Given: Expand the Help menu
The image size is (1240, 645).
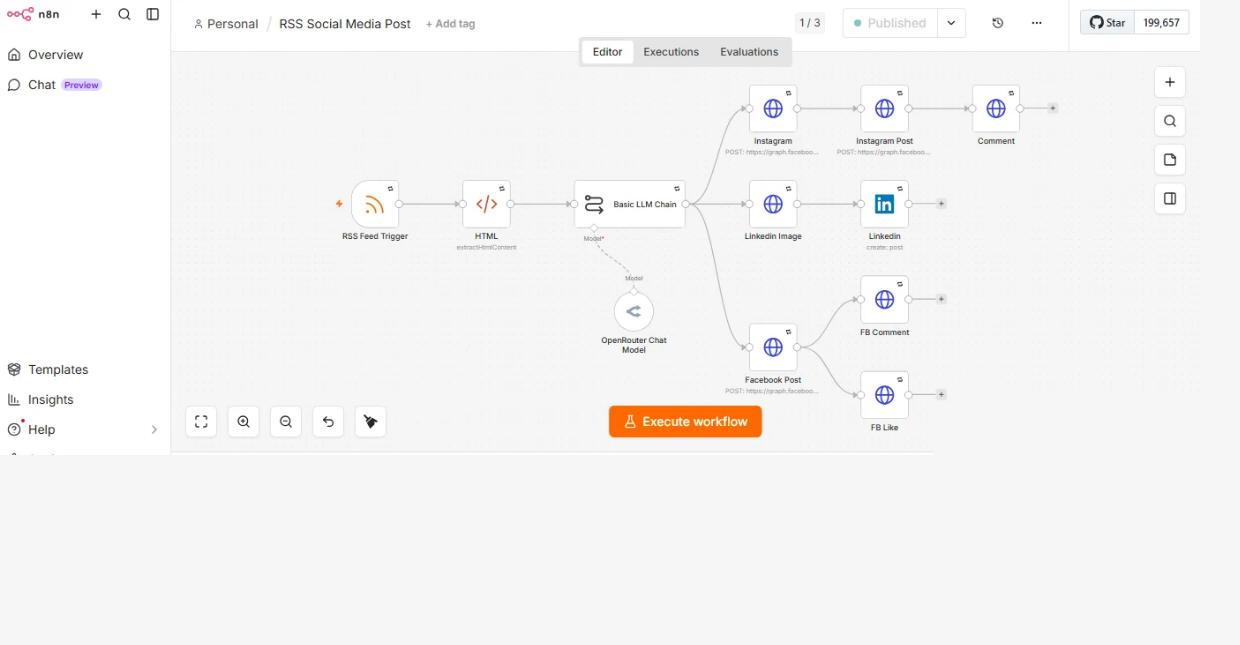Looking at the screenshot, I should click(84, 429).
